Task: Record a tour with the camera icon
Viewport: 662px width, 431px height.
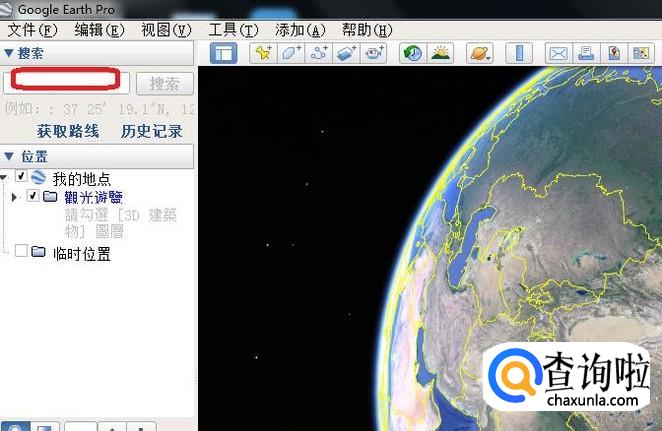Action: coord(374,54)
